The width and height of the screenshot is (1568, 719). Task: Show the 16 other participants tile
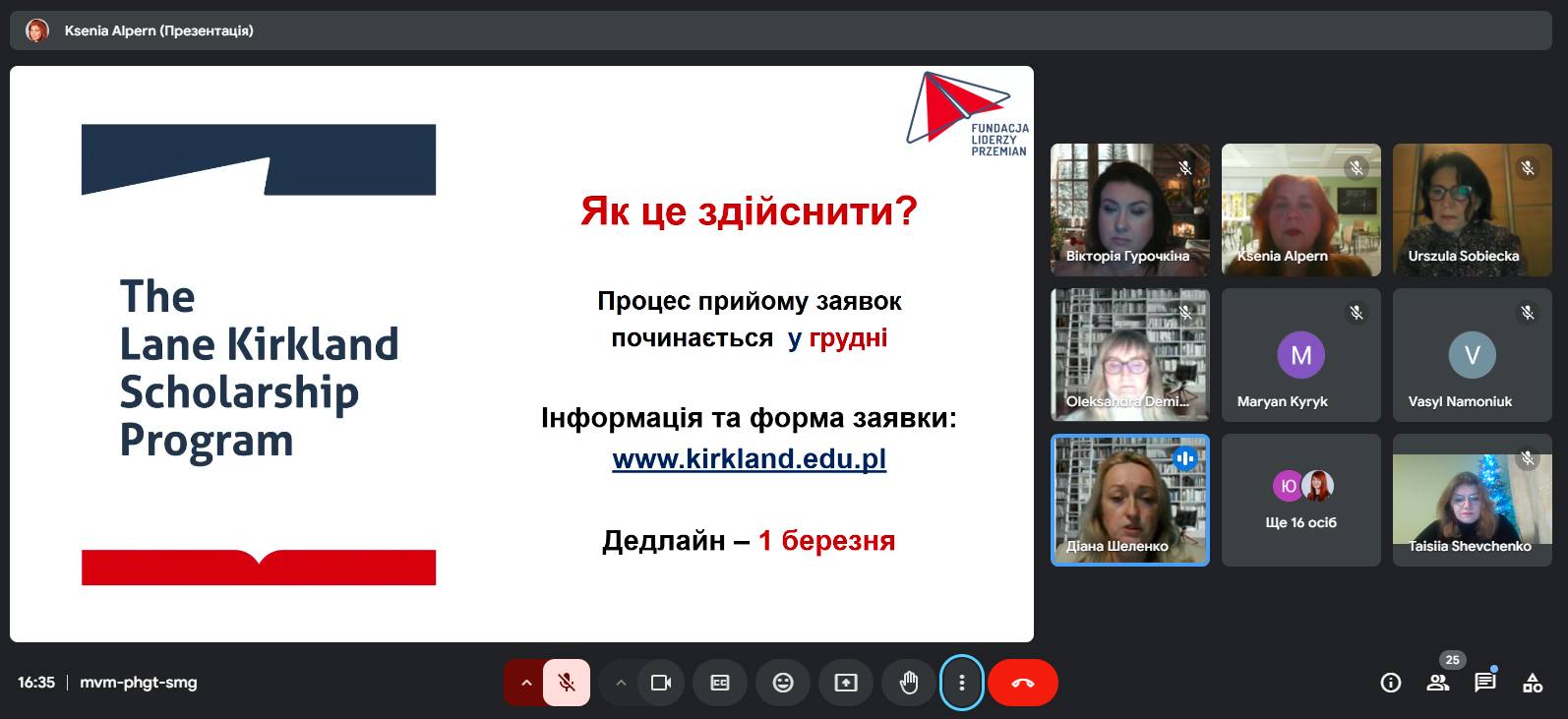[1301, 501]
